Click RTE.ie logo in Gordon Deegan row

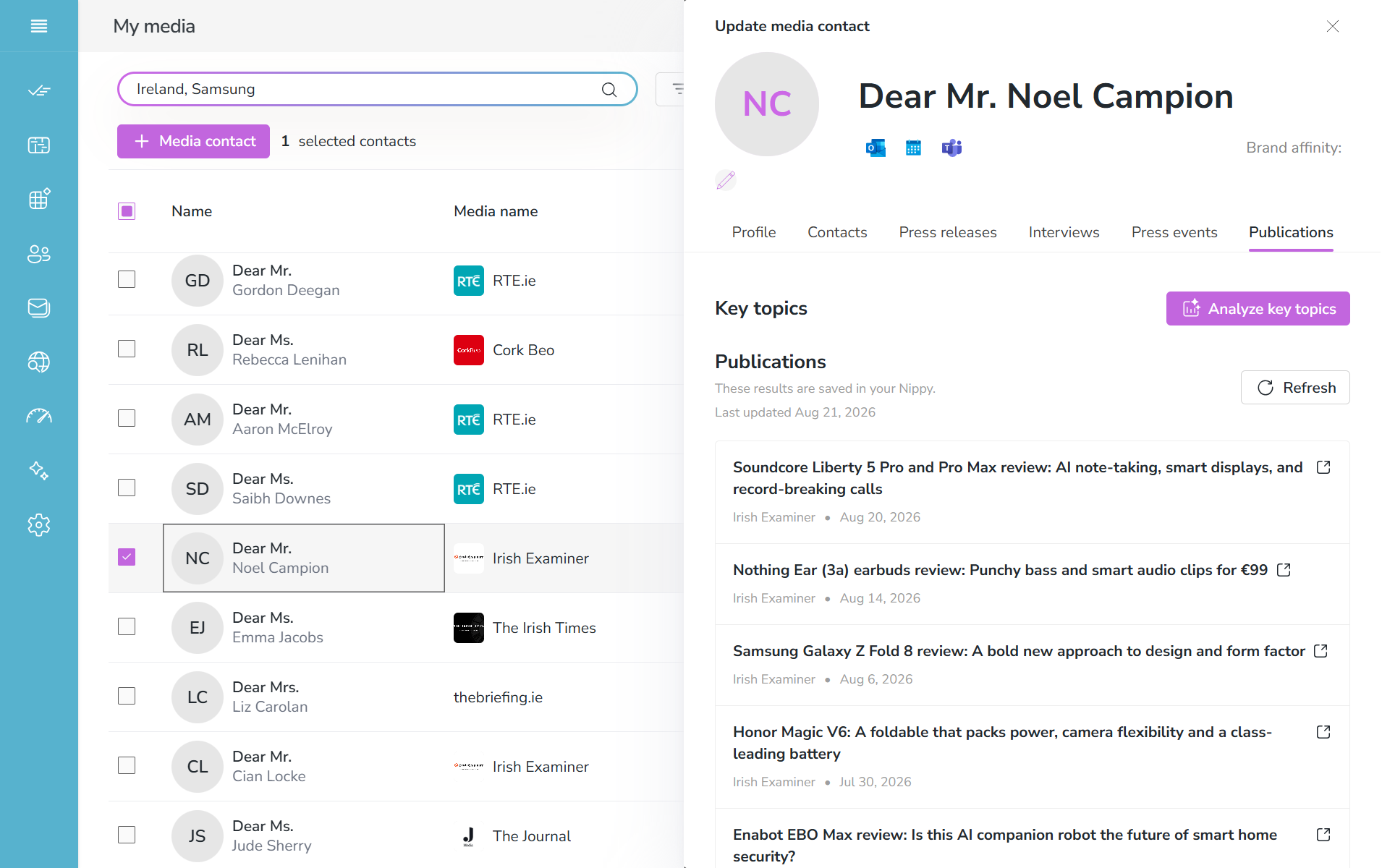click(x=469, y=281)
